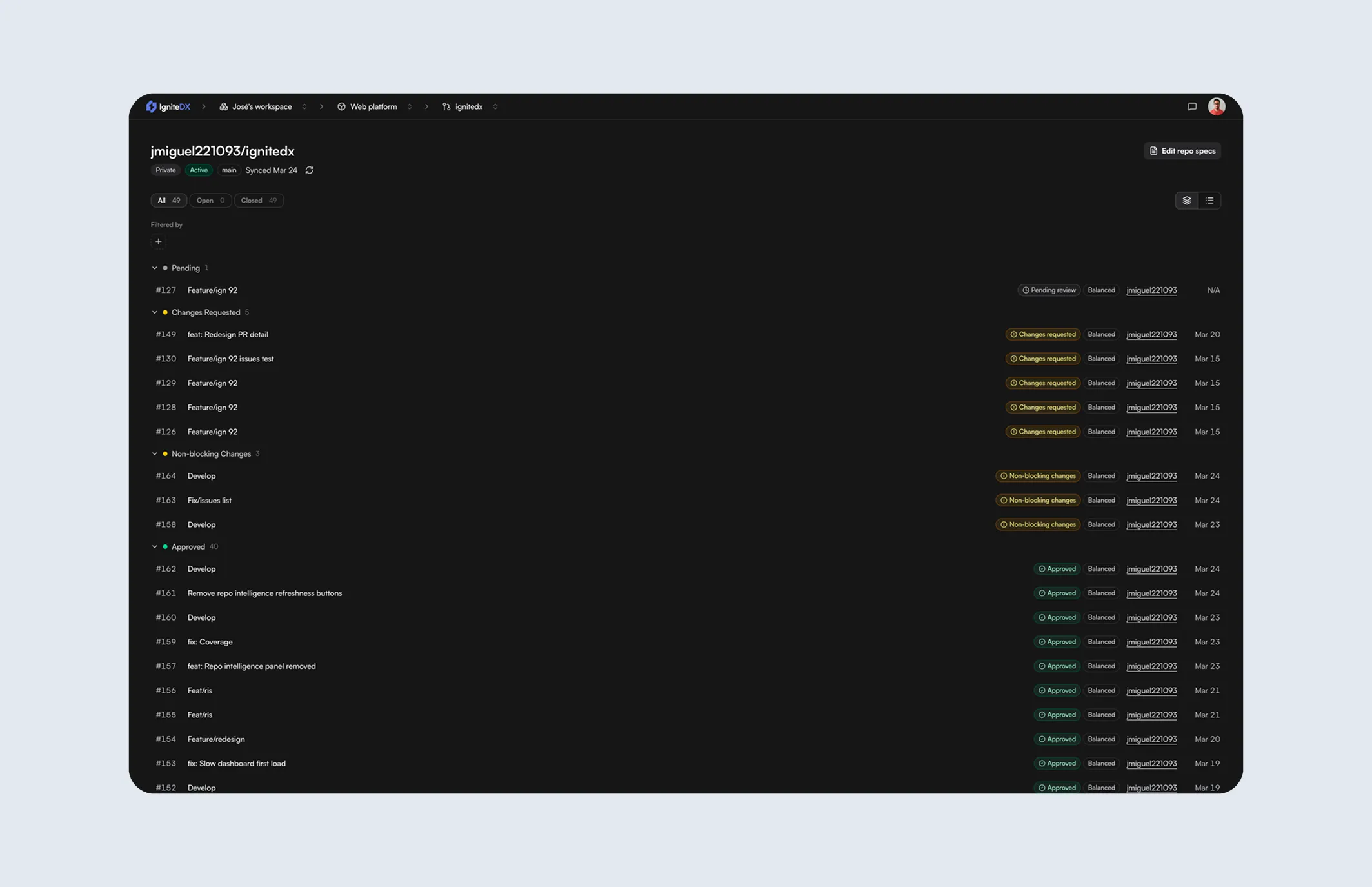Click the Edit repo specs button
The width and height of the screenshot is (1372, 887).
(1182, 151)
